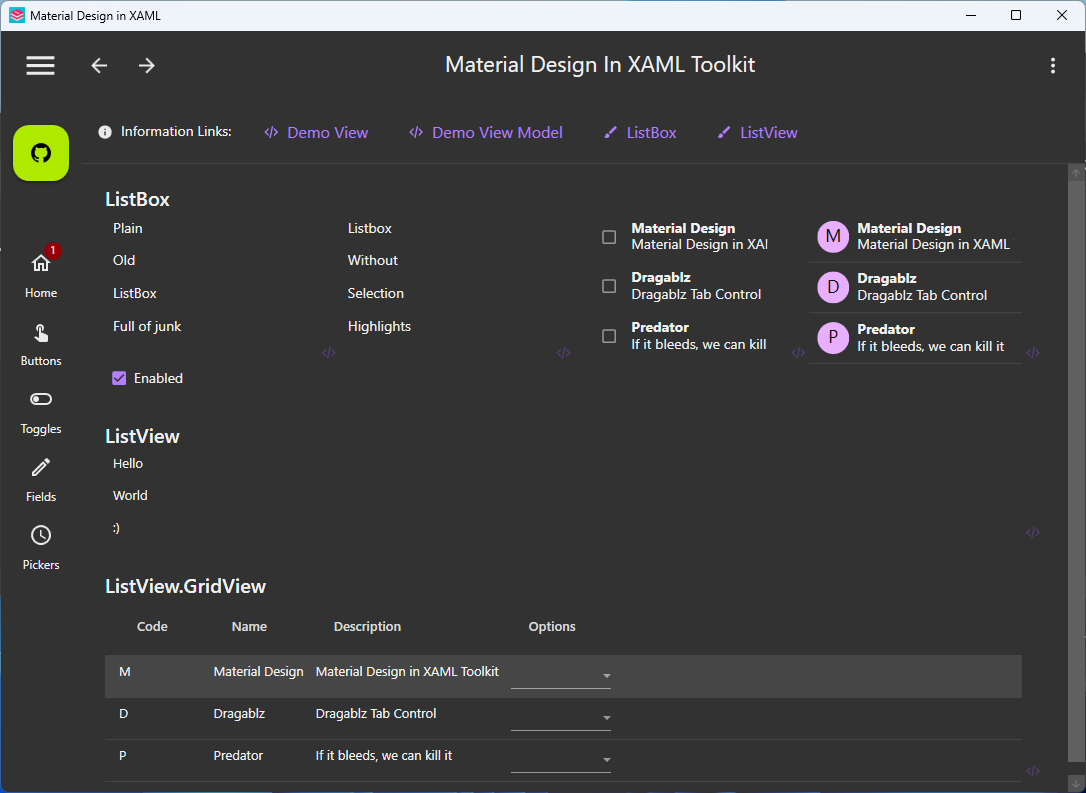This screenshot has width=1086, height=793.
Task: Open the Buttons page in sidebar
Action: [41, 344]
